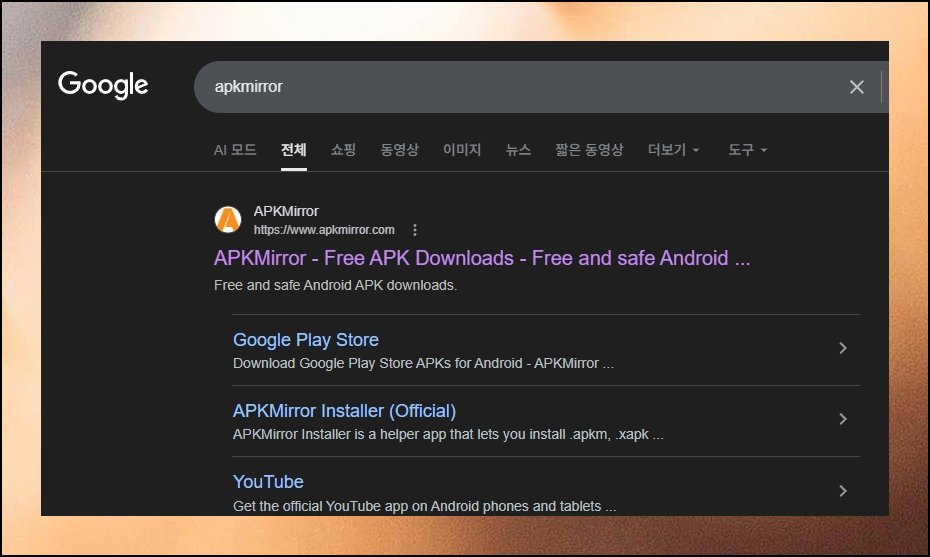Click the APKMirror site favicon
This screenshot has width=930, height=557.
228,219
